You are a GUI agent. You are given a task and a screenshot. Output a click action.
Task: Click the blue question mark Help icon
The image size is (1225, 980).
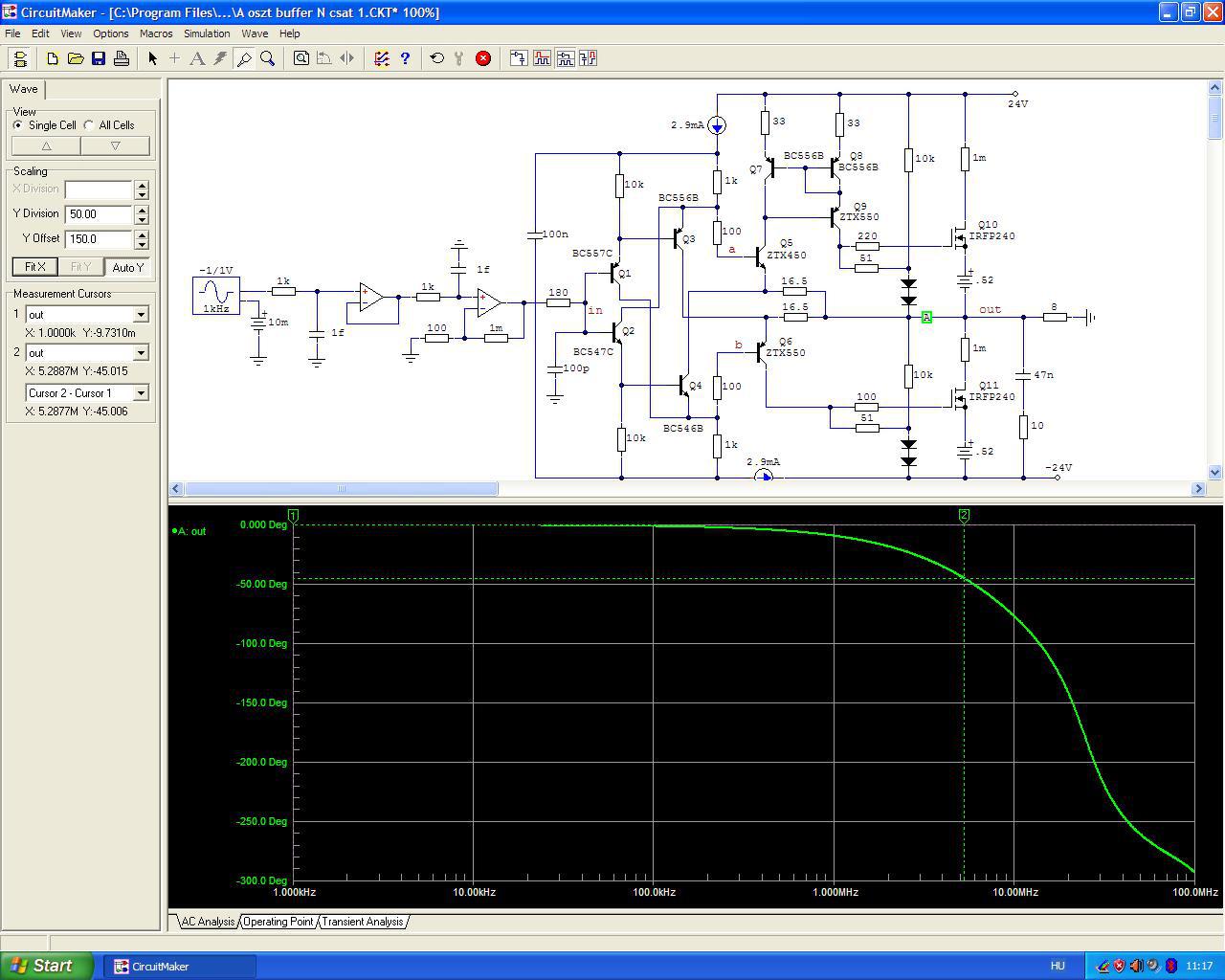(x=405, y=58)
